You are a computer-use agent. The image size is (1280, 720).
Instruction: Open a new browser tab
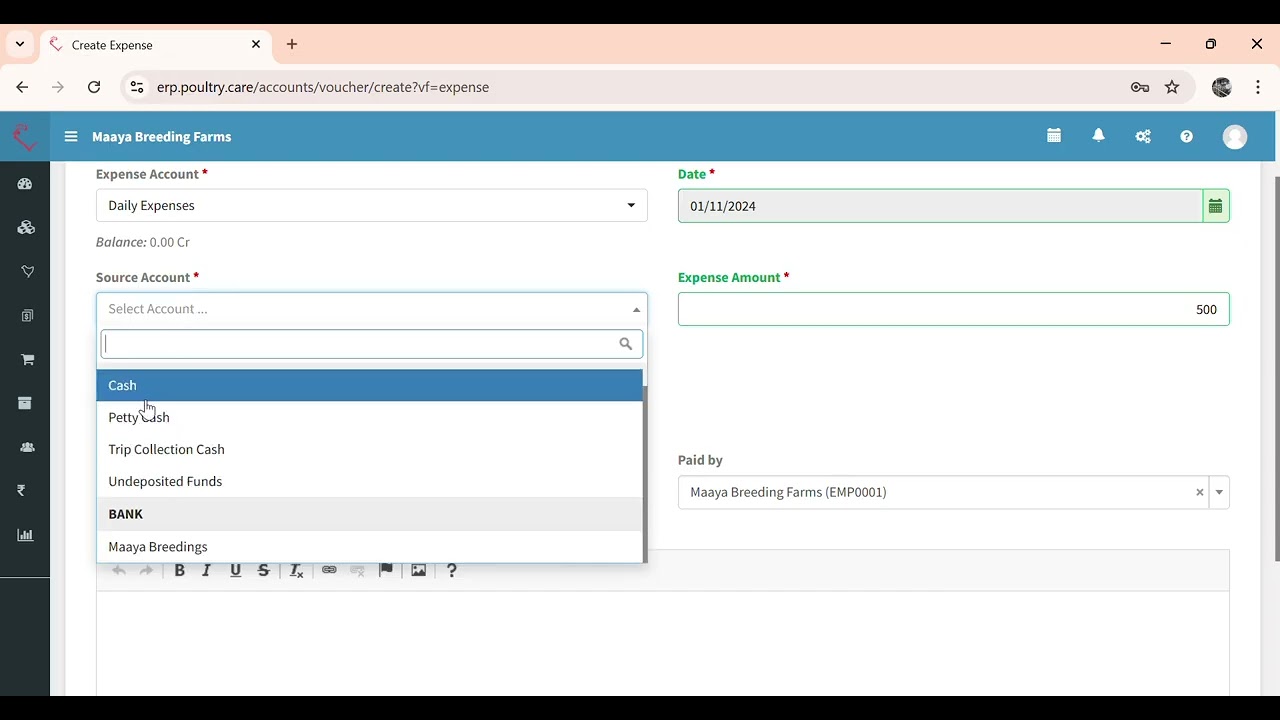click(x=292, y=44)
